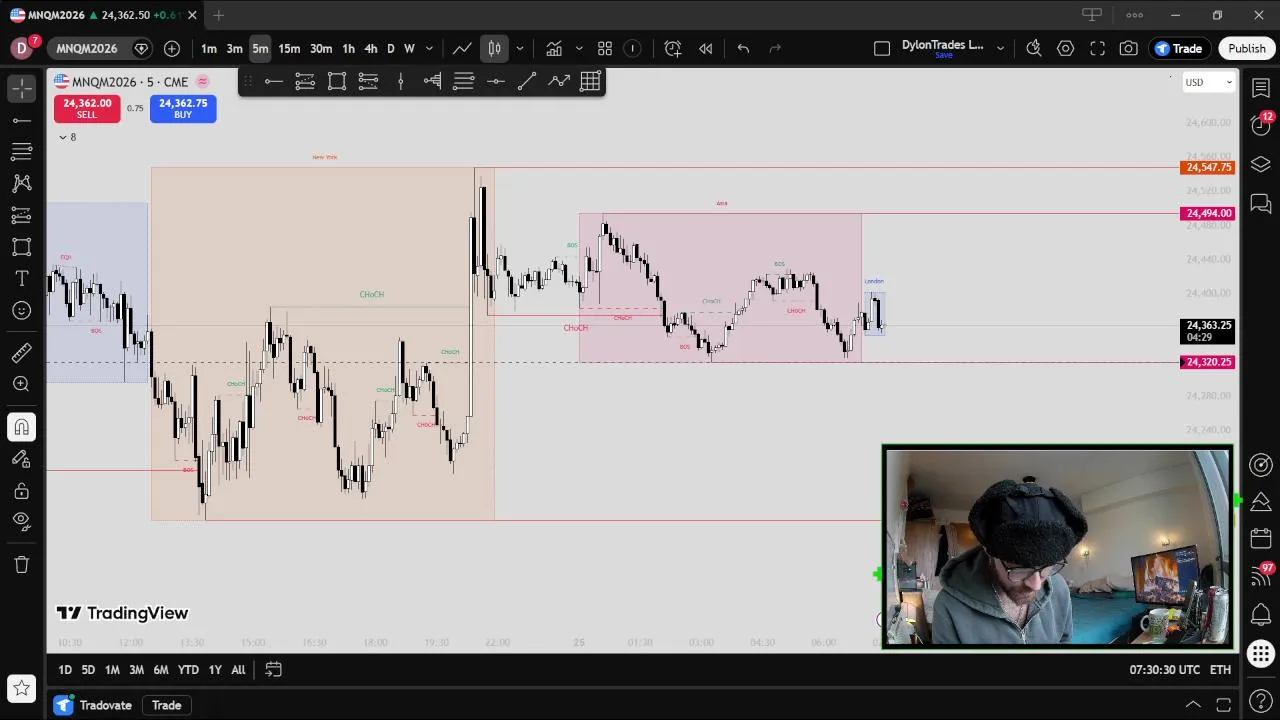Viewport: 1280px width, 720px height.
Task: Open indicator templates grid
Action: (x=605, y=48)
